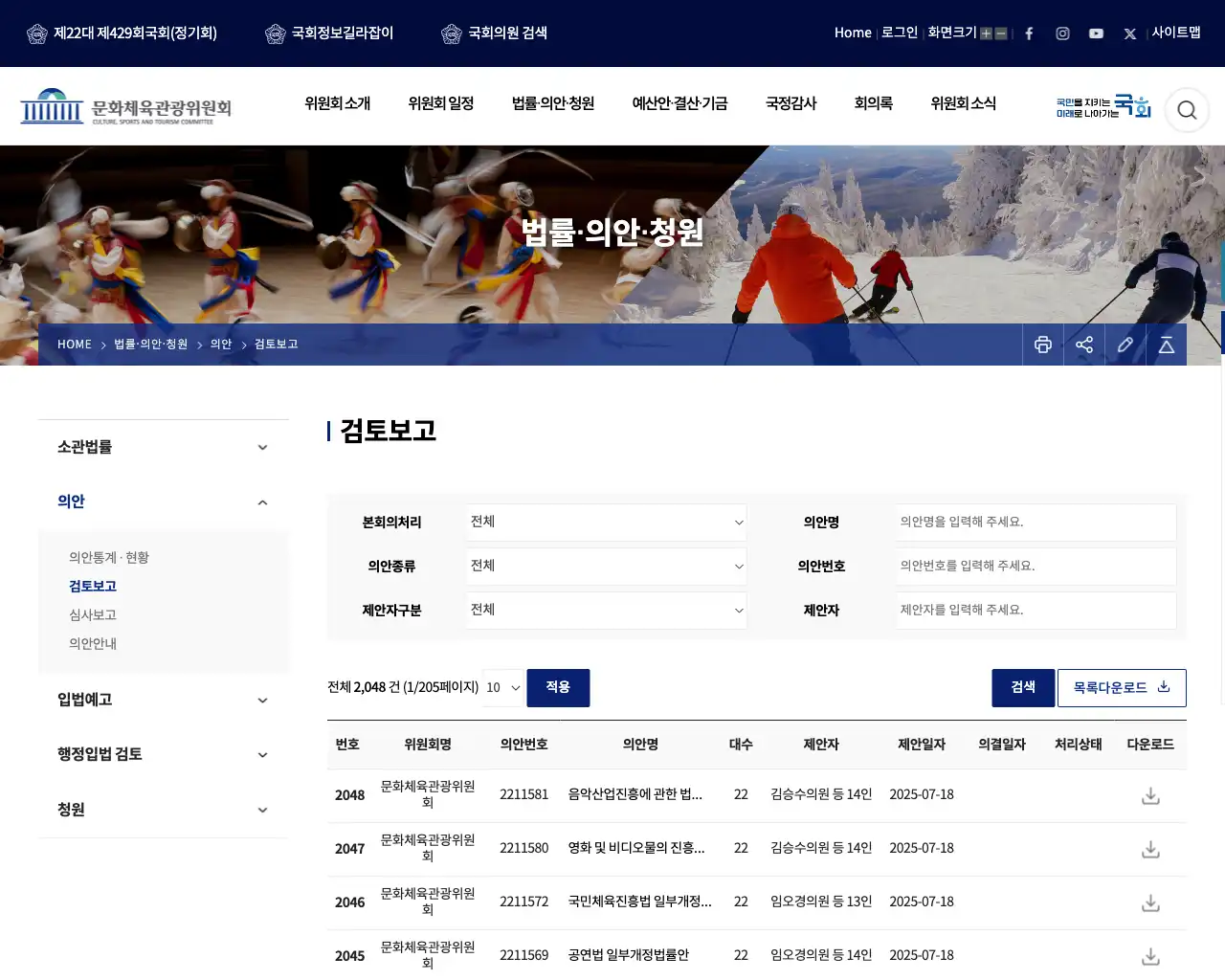The image size is (1225, 980).
Task: Click the print page icon
Action: 1043,345
